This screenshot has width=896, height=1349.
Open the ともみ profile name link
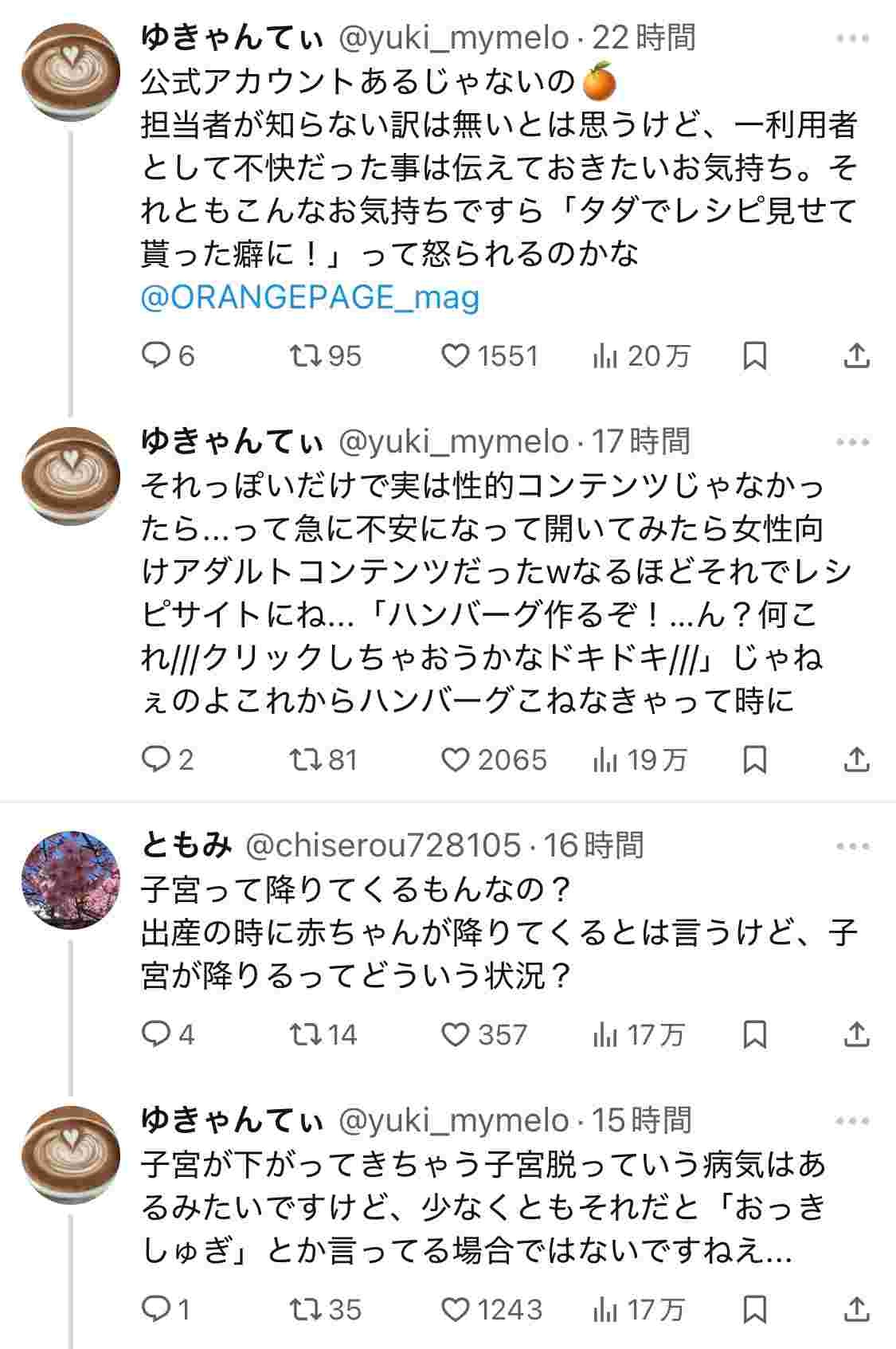[x=186, y=845]
